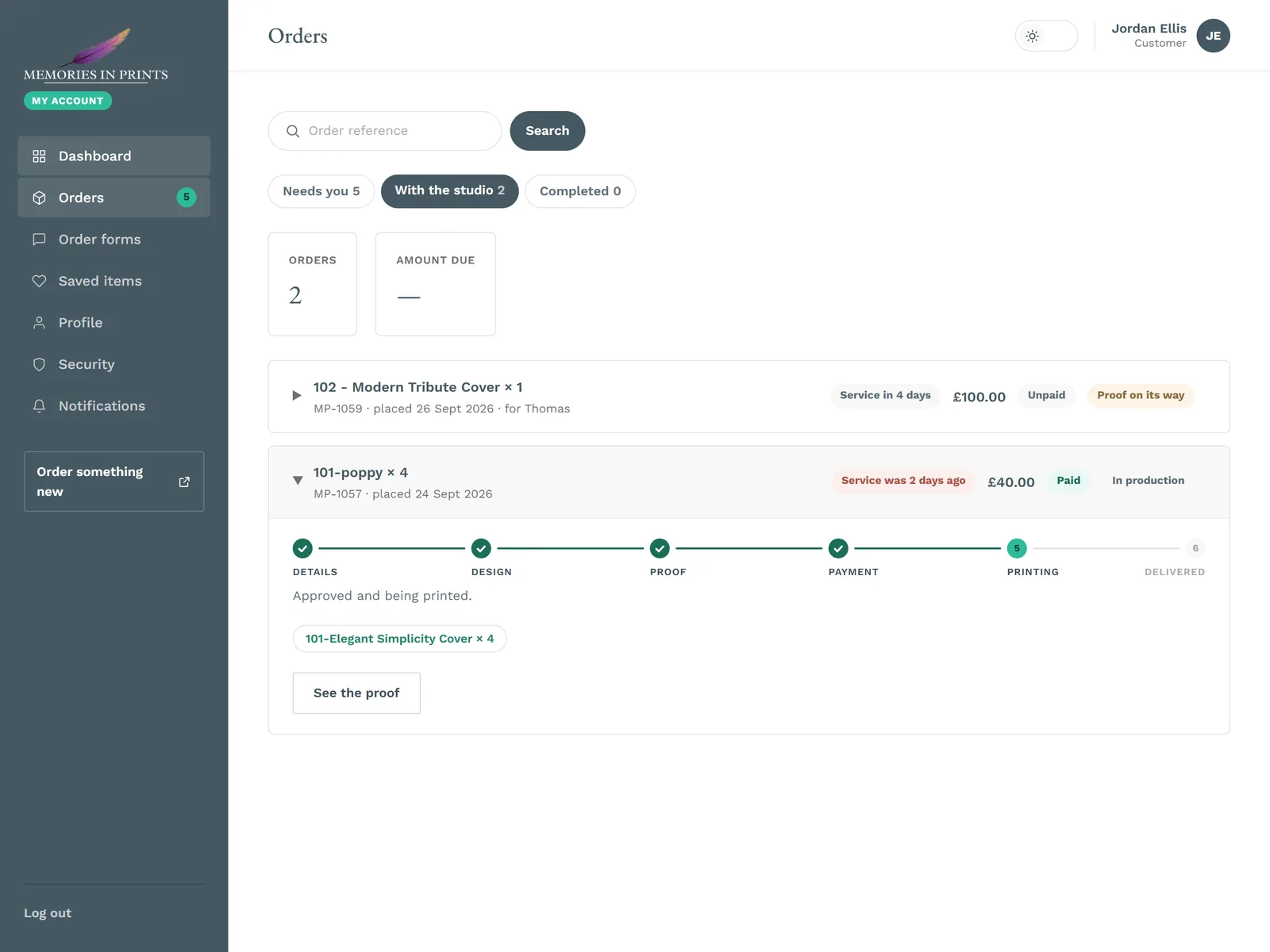Click See the proof button
The height and width of the screenshot is (952, 1270).
click(356, 693)
